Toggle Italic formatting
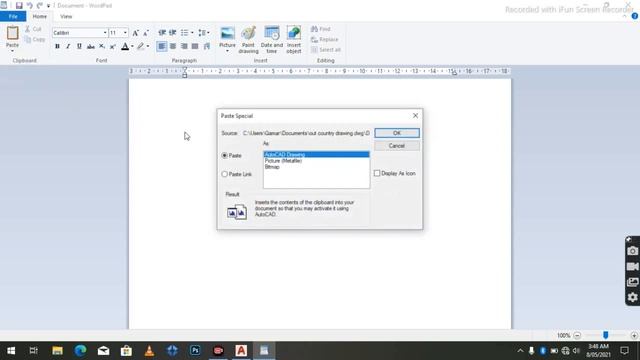 pyautogui.click(x=68, y=47)
